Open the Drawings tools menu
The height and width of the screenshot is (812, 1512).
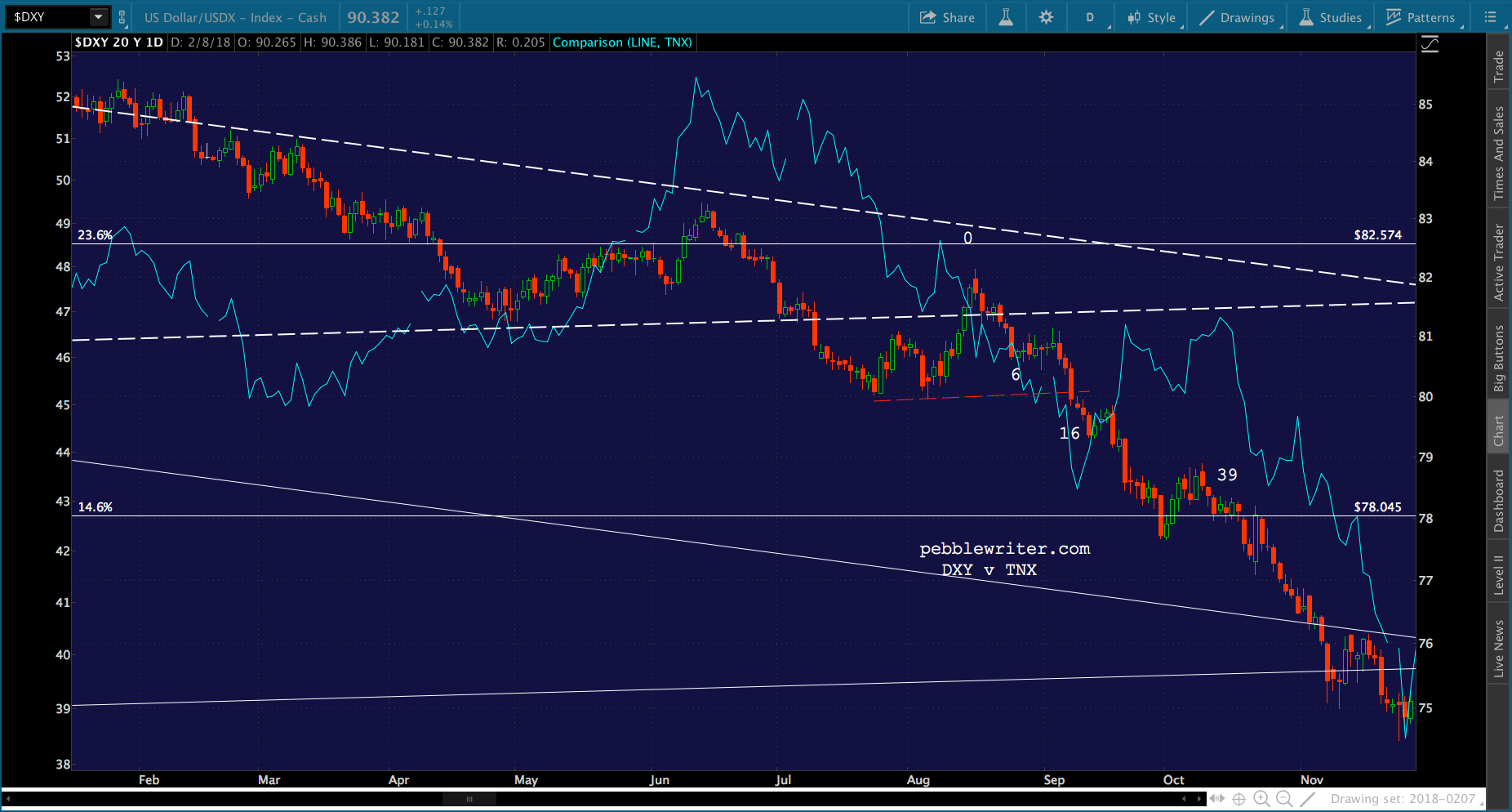(x=1237, y=17)
